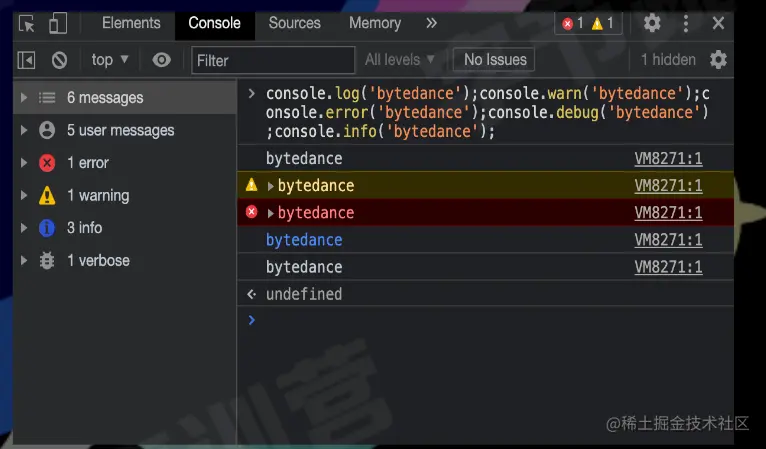This screenshot has height=449, width=766.
Task: Show more DevTools tabs chevron
Action: coord(431,23)
